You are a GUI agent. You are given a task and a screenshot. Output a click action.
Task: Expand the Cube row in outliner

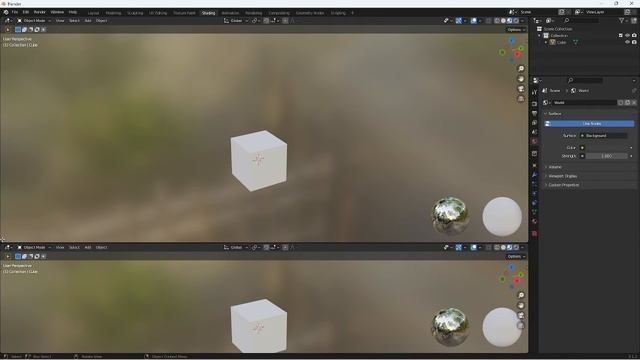(x=546, y=42)
